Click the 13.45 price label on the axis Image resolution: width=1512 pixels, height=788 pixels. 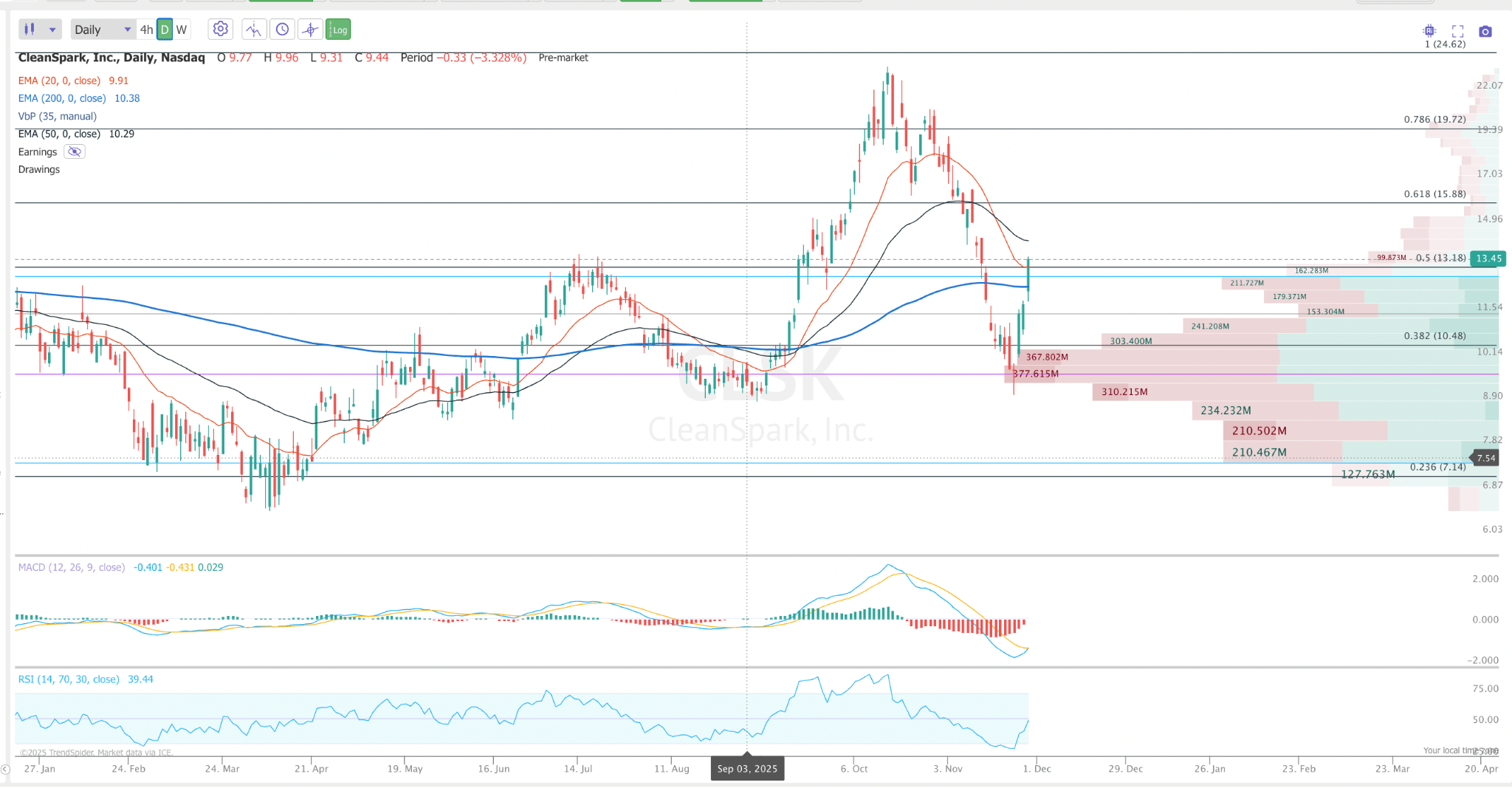(1490, 258)
